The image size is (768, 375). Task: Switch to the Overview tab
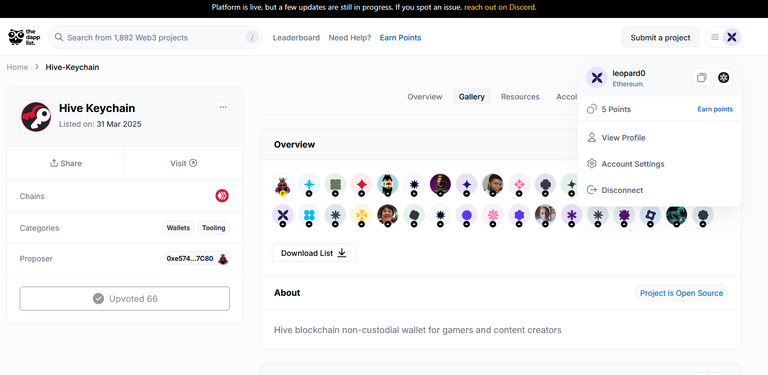click(425, 97)
